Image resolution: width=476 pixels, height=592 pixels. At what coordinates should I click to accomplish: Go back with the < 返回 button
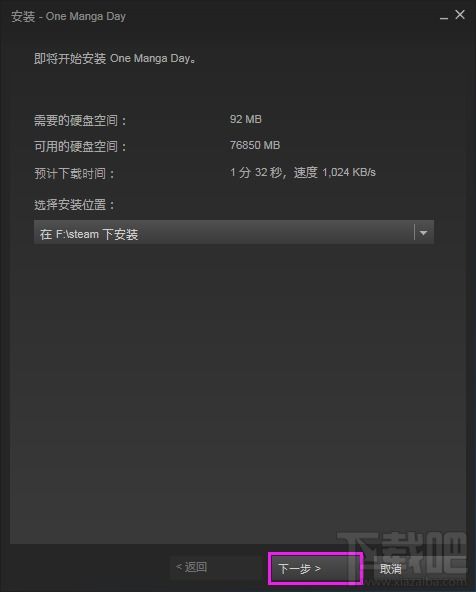pyautogui.click(x=191, y=567)
